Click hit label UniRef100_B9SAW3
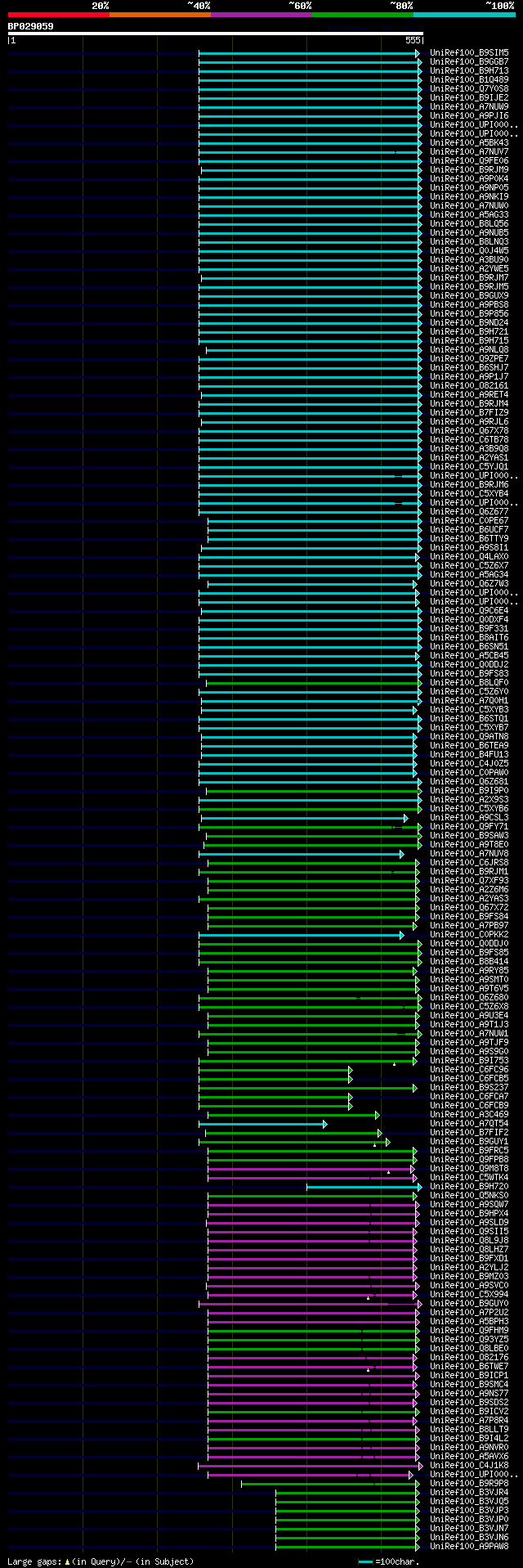This screenshot has height=1568, width=523. tap(469, 836)
